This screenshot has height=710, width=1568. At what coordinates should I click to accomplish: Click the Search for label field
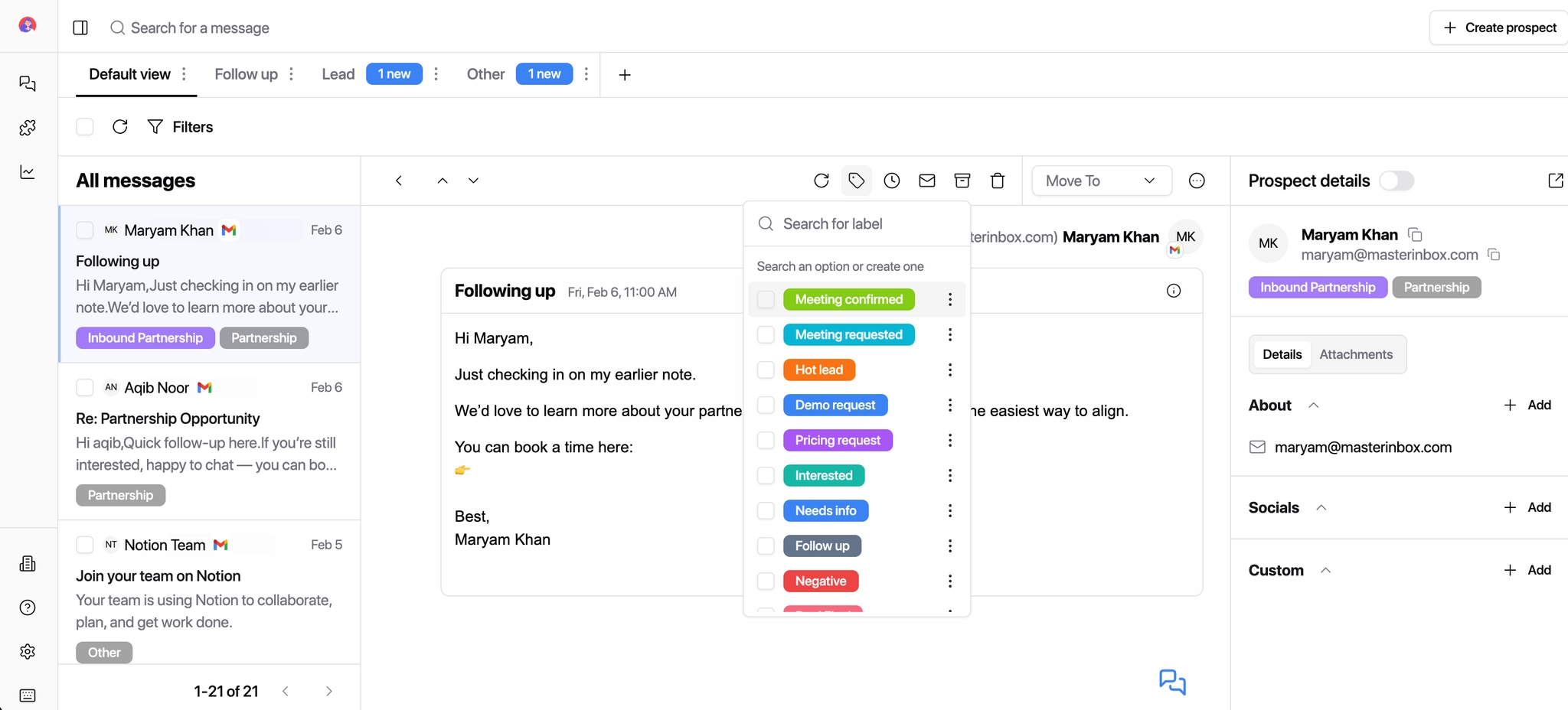pos(865,224)
